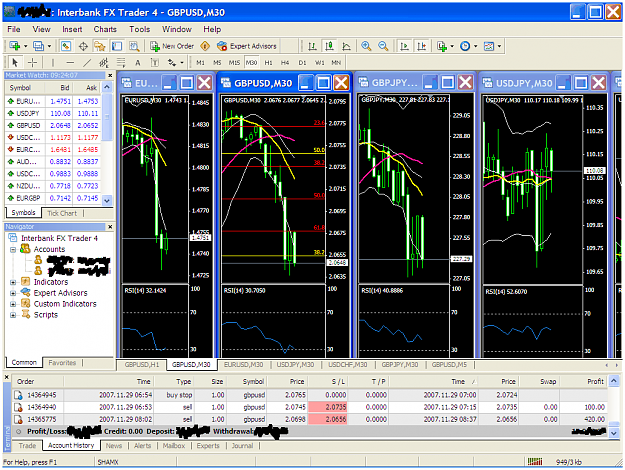The height and width of the screenshot is (470, 625).
Task: Expand the Scripts tree node
Action: (x=13, y=315)
